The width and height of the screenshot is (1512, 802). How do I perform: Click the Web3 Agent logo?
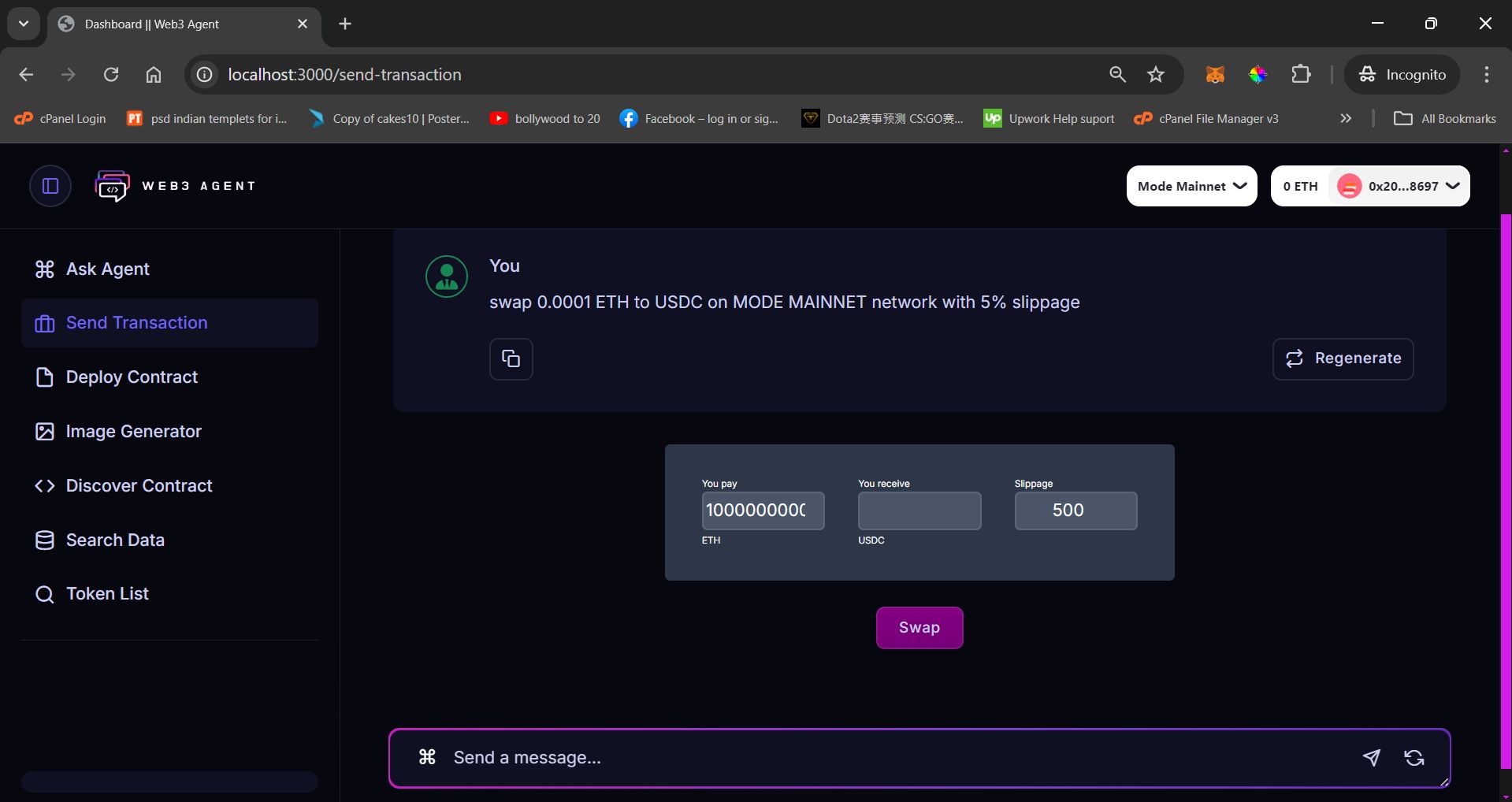(x=175, y=186)
